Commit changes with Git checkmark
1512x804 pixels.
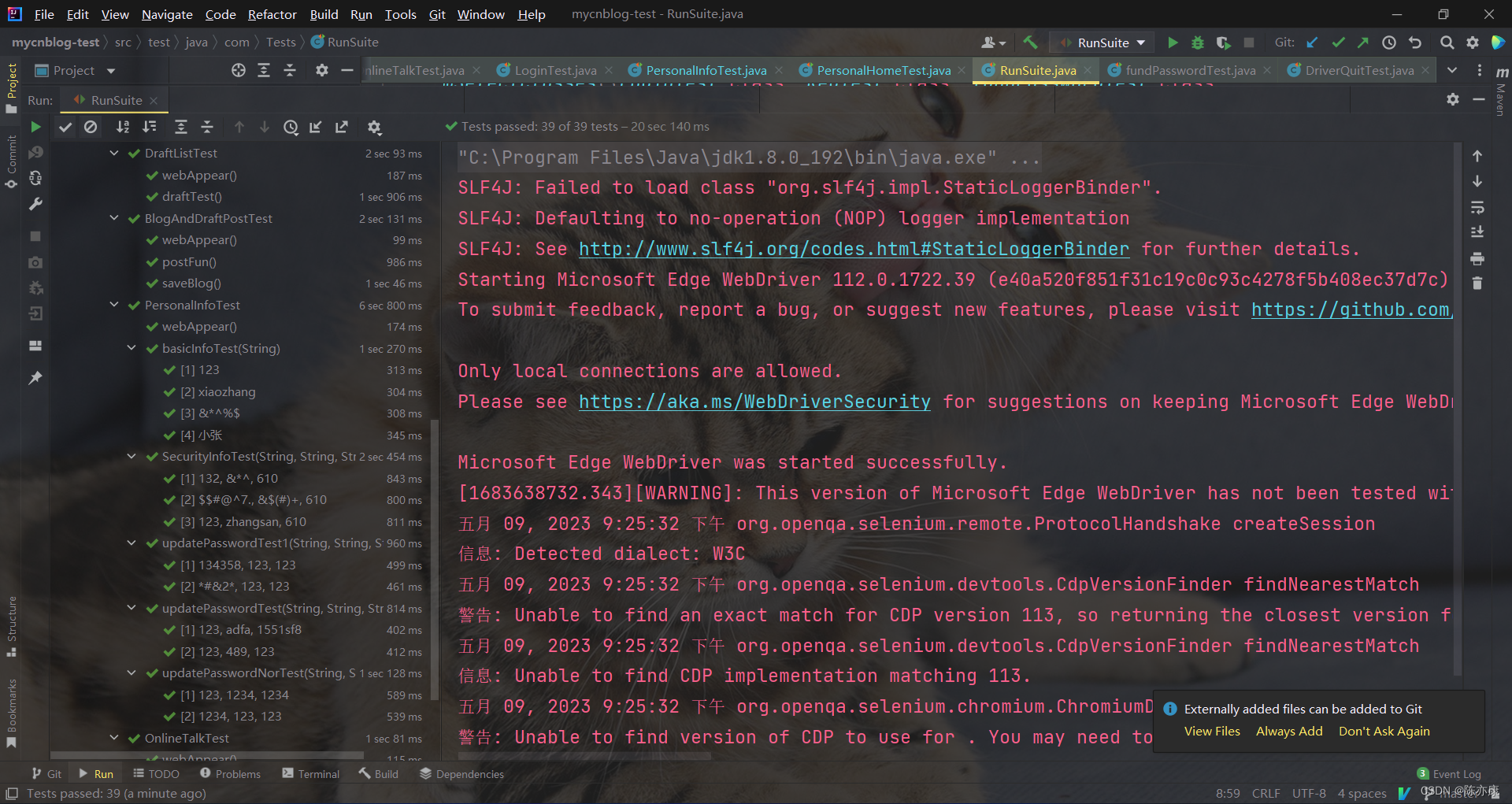pyautogui.click(x=1338, y=43)
